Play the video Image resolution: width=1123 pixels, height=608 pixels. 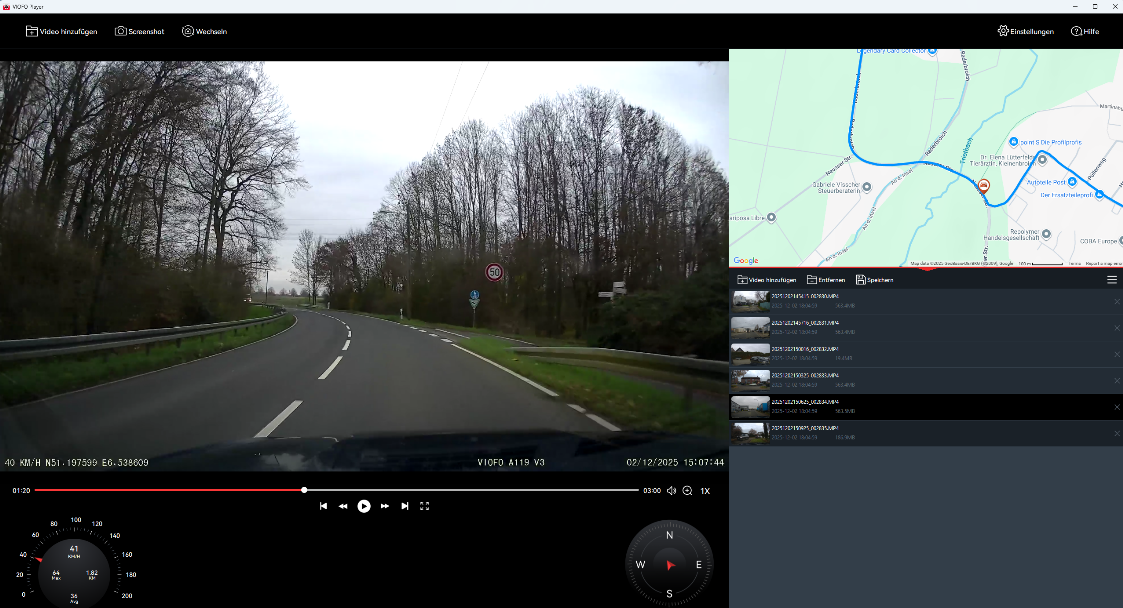(x=364, y=506)
